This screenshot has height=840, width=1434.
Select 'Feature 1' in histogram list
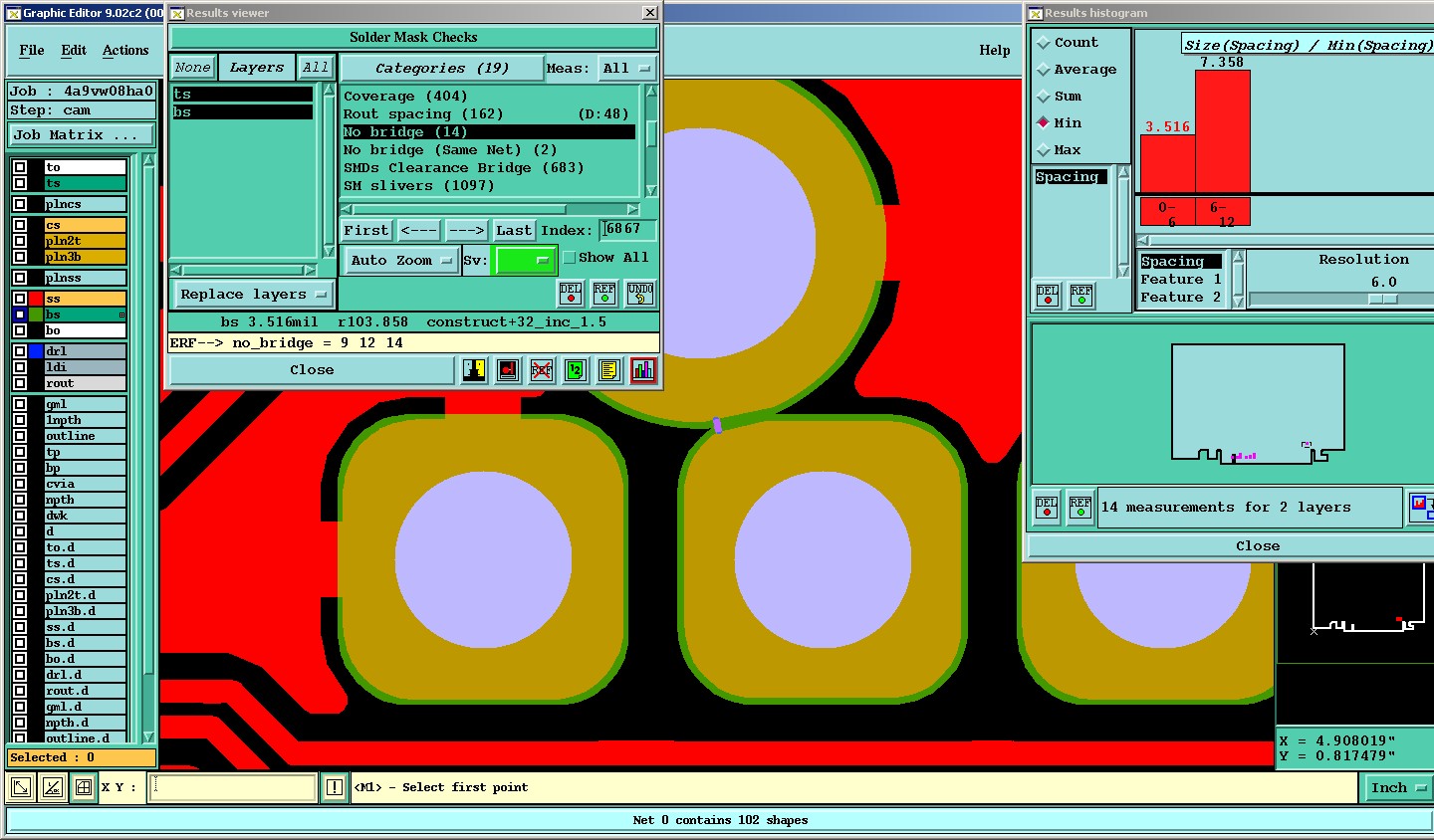[x=1181, y=280]
